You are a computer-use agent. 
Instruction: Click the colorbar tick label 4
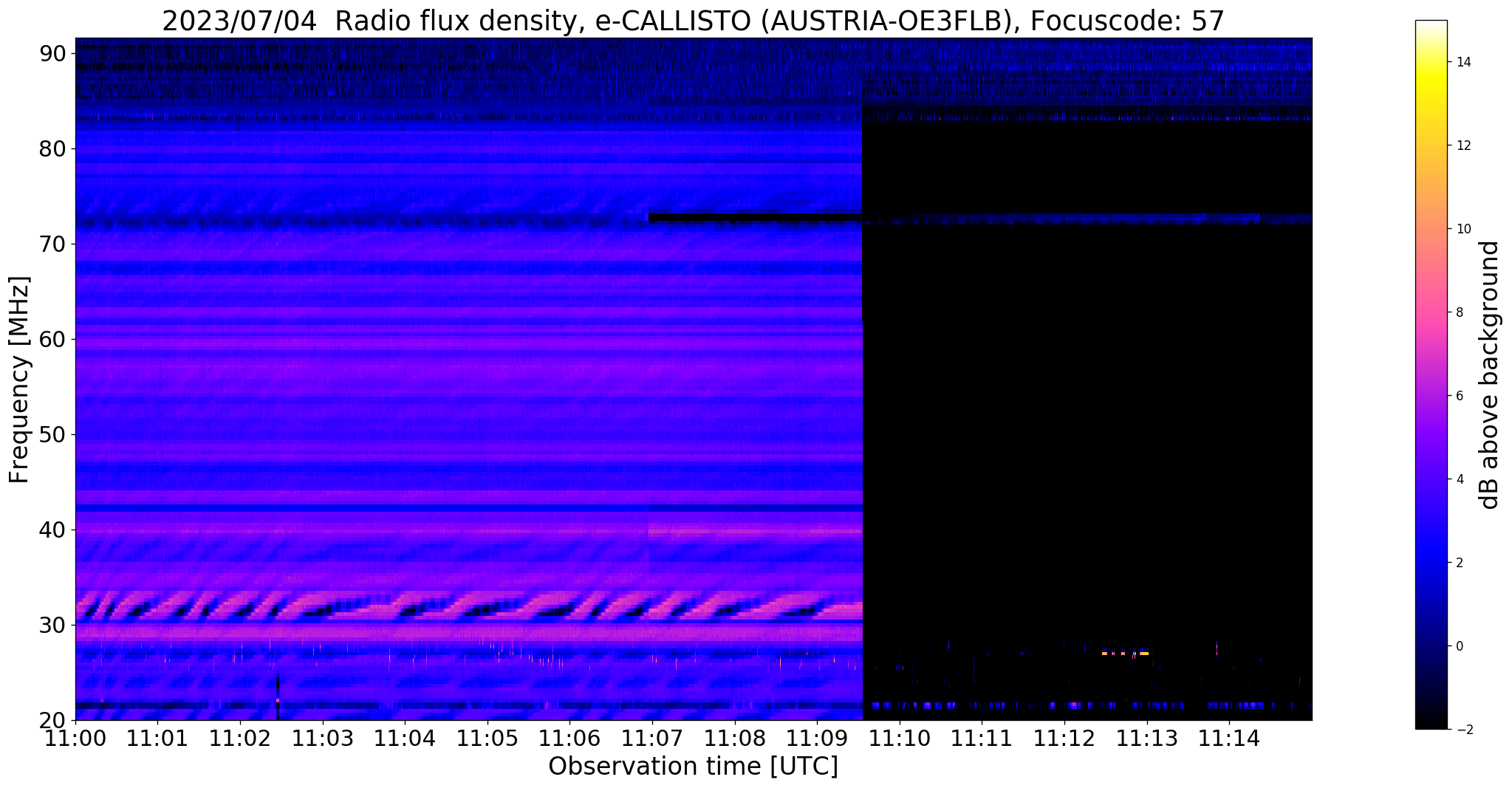click(1459, 479)
